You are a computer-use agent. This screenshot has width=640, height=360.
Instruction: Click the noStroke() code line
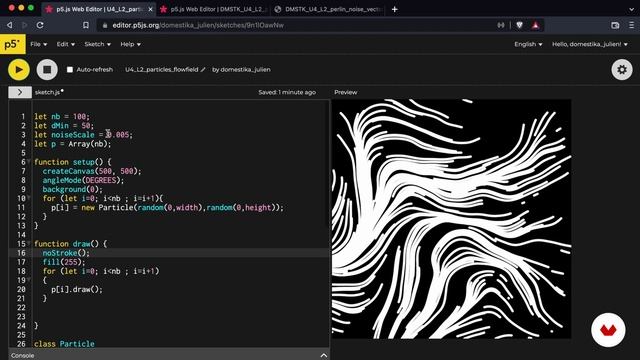[x=66, y=253]
